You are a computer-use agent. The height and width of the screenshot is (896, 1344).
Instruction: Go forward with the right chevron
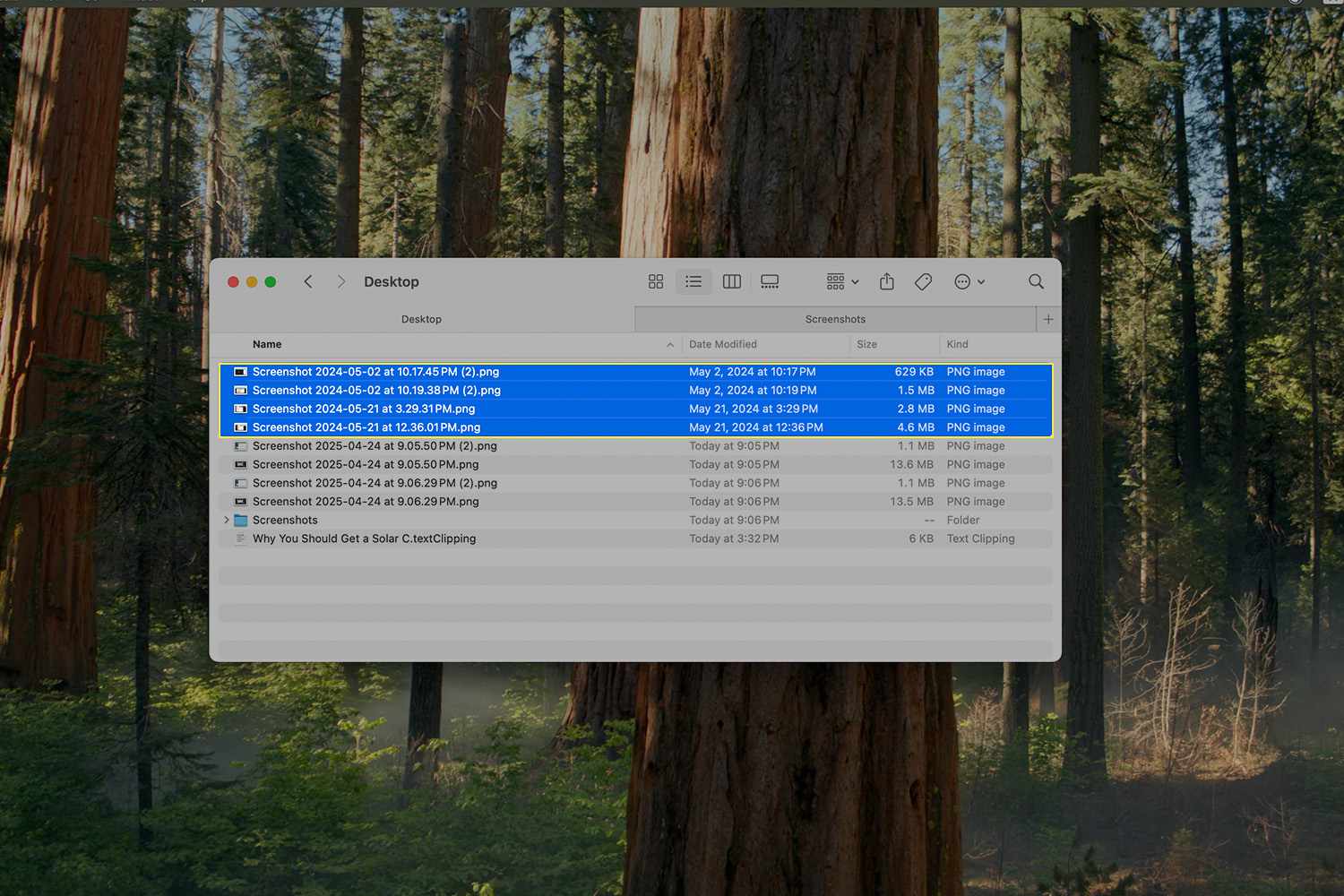click(x=340, y=282)
